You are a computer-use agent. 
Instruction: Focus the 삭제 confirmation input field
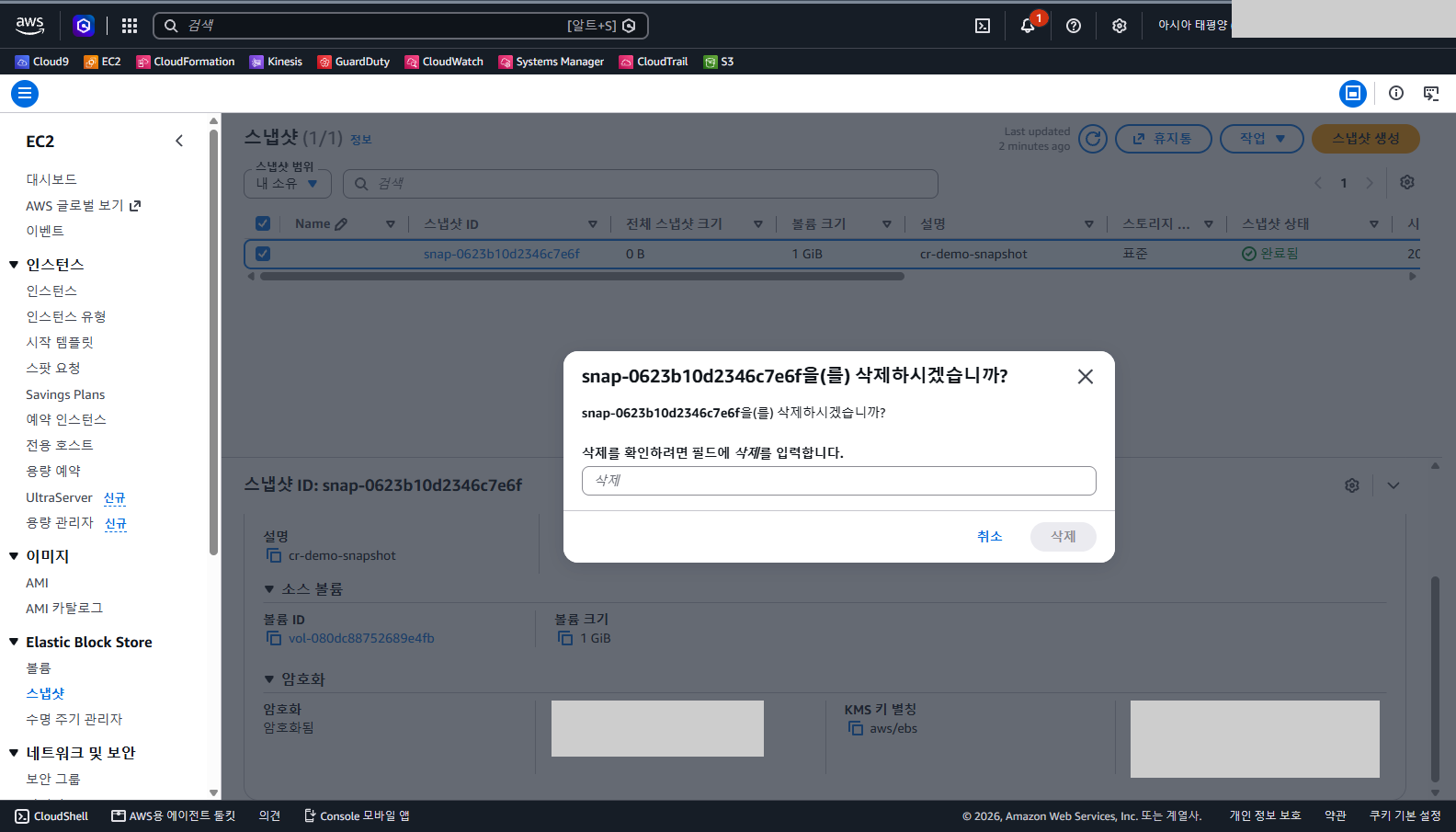click(838, 481)
